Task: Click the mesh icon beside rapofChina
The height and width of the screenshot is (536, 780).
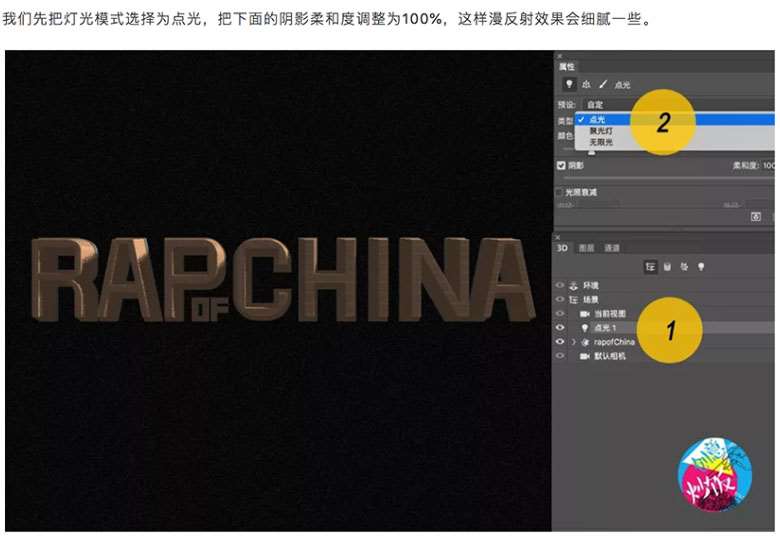Action: pyautogui.click(x=585, y=342)
